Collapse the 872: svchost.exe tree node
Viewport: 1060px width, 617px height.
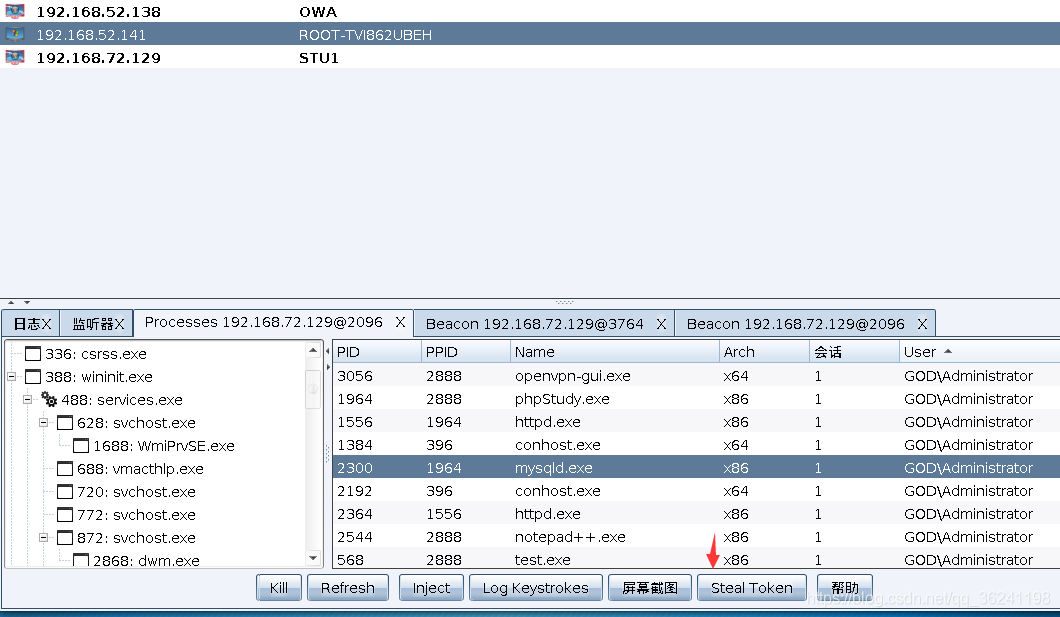pyautogui.click(x=43, y=537)
